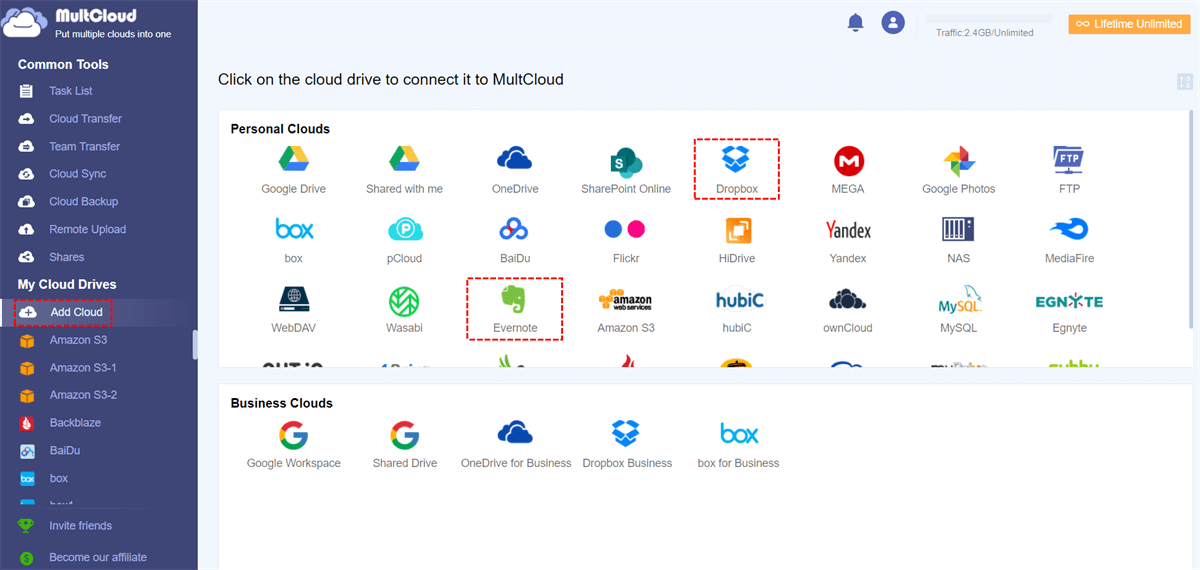The image size is (1200, 570).
Task: Add MediaFire cloud
Action: click(1069, 239)
